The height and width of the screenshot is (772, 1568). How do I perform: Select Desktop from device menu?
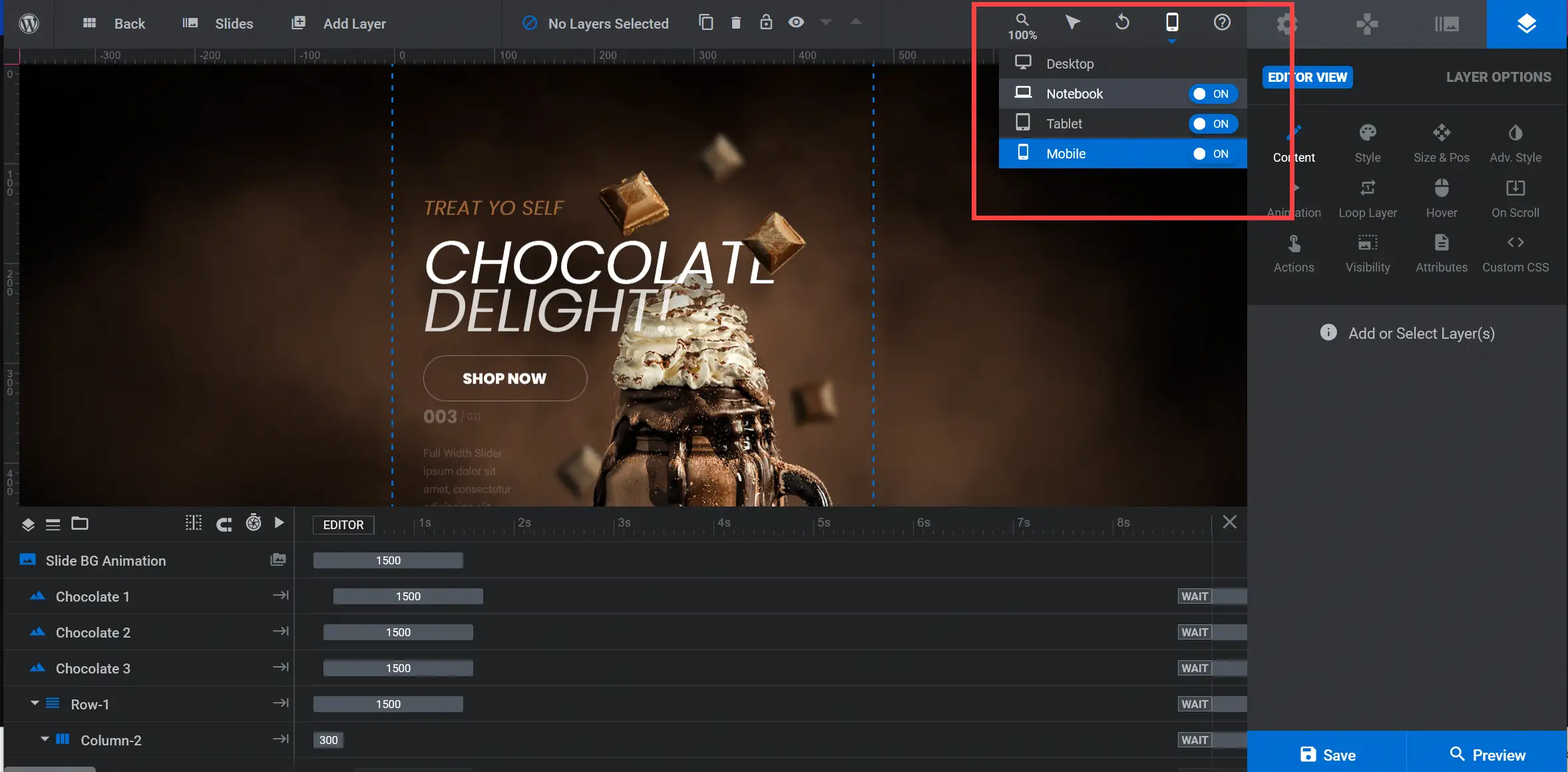pos(1070,64)
